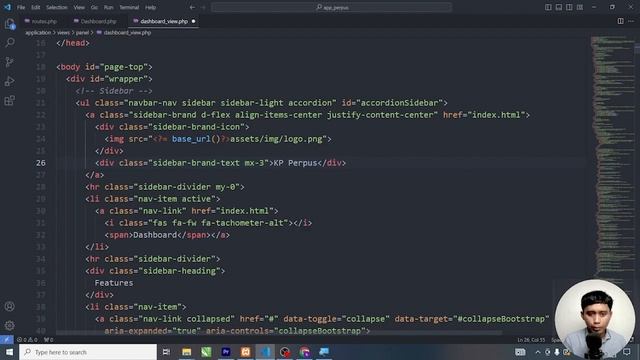Open the Chrome taskbar icon
This screenshot has width=640, height=360.
coord(304,352)
